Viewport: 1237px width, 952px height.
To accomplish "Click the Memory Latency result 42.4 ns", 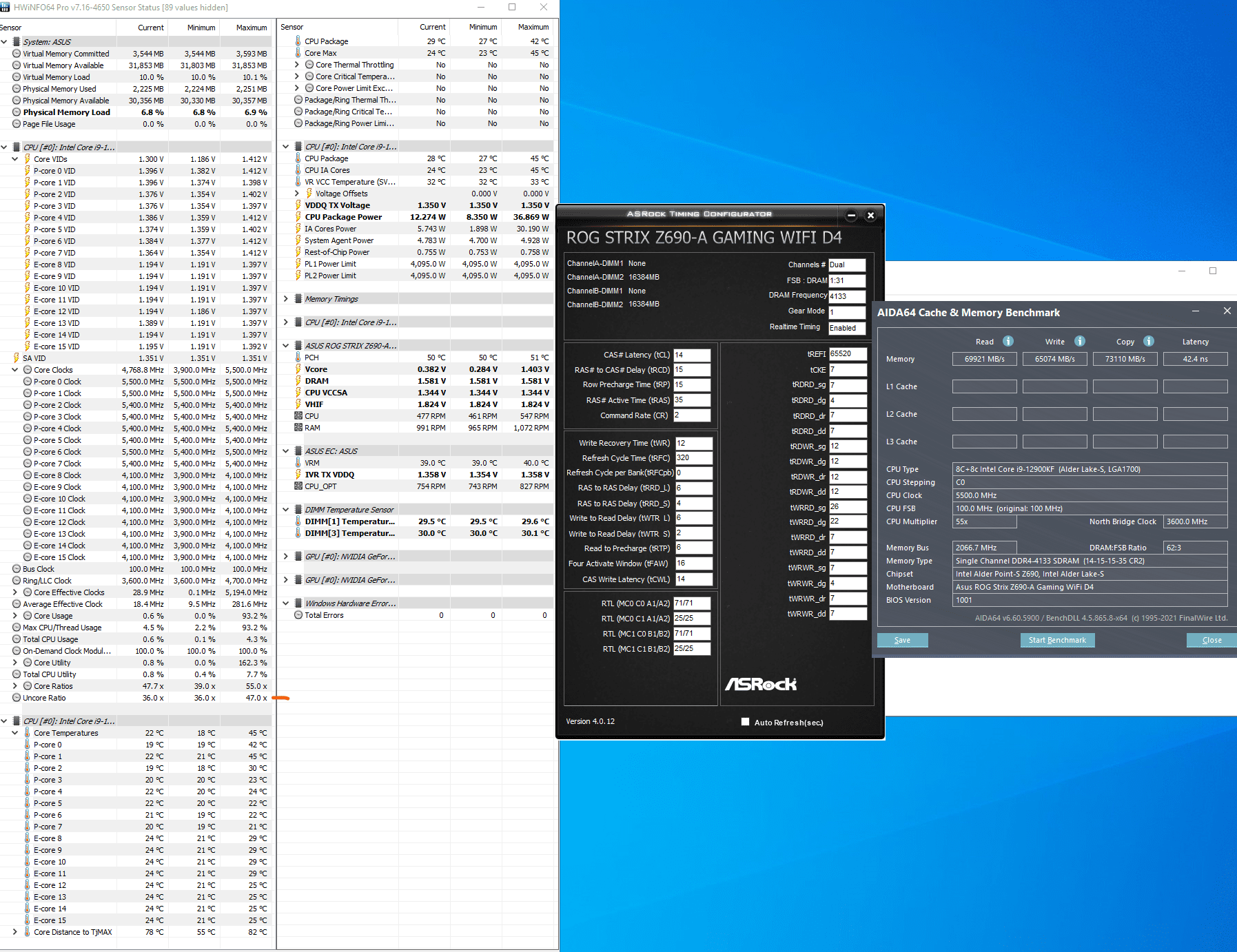I will (1195, 359).
